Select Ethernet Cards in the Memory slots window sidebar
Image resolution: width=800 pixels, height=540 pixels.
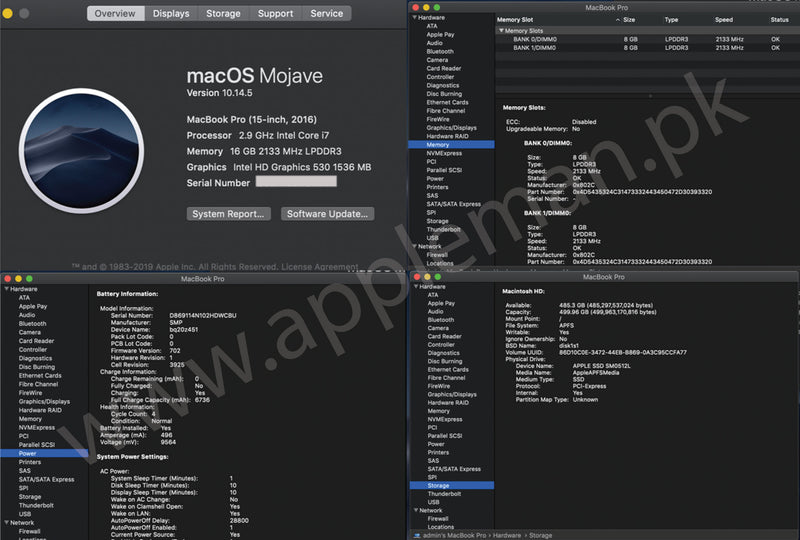click(447, 103)
